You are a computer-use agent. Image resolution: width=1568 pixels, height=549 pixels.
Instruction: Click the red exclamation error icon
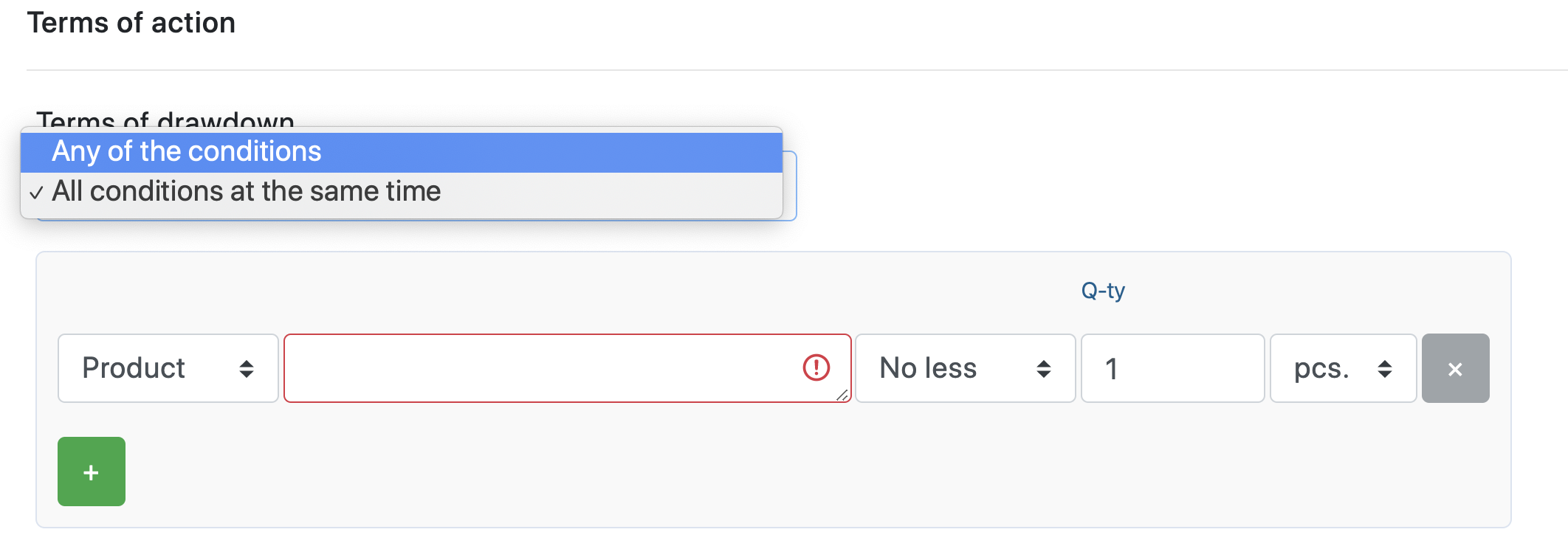click(816, 367)
